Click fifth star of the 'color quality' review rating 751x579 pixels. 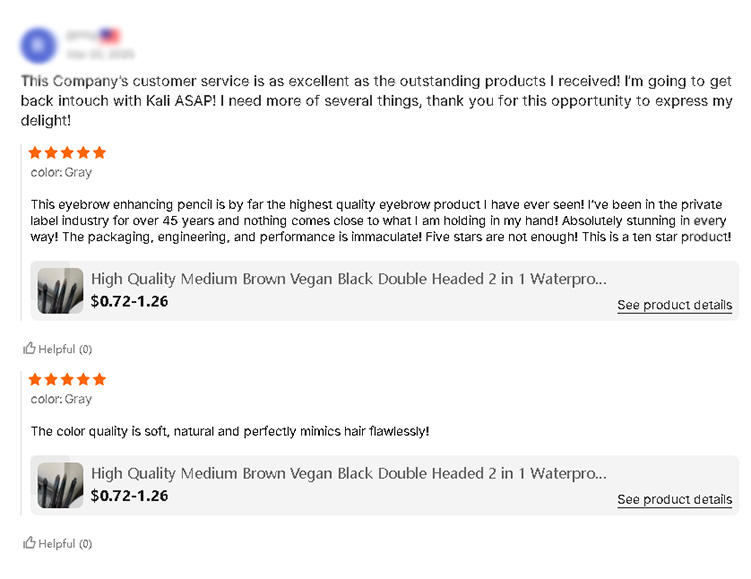click(x=98, y=380)
